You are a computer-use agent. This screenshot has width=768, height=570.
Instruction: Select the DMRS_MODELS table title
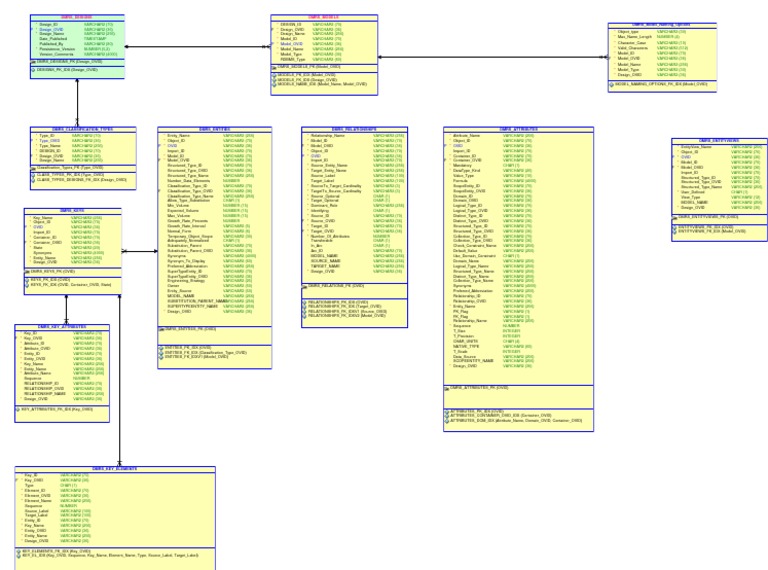click(x=324, y=17)
